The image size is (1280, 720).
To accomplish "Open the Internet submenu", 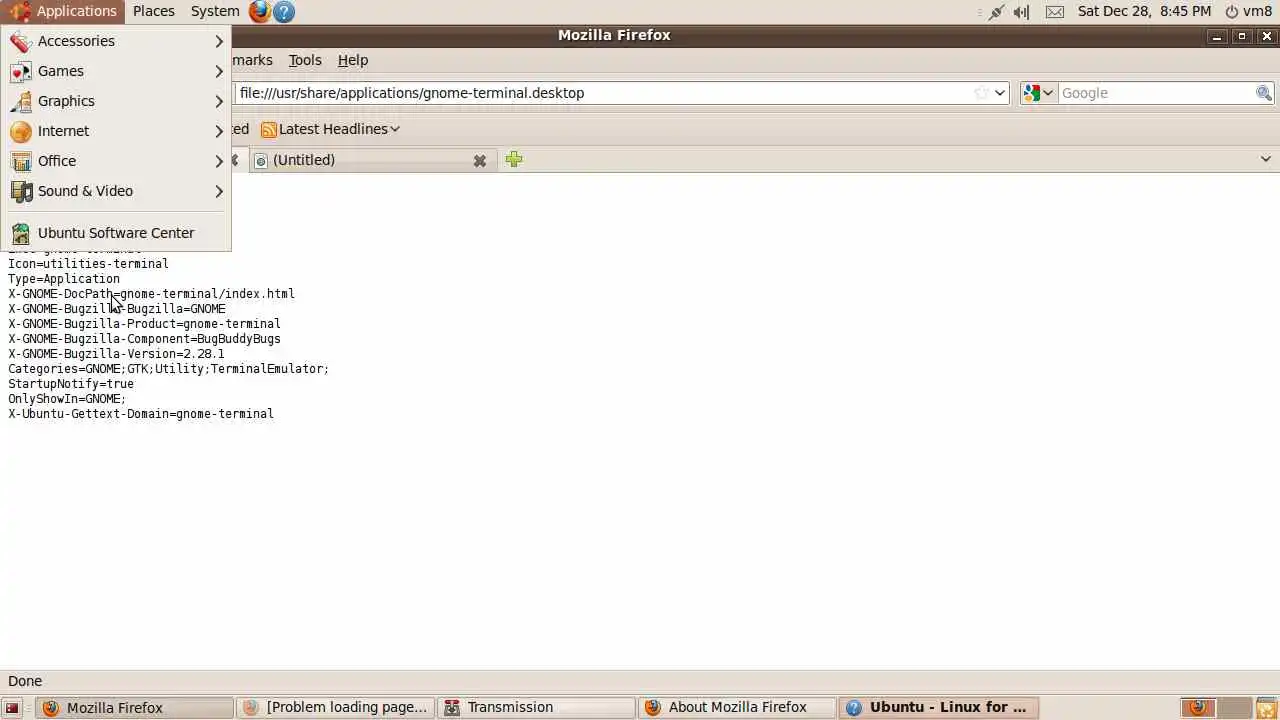I will pos(116,131).
